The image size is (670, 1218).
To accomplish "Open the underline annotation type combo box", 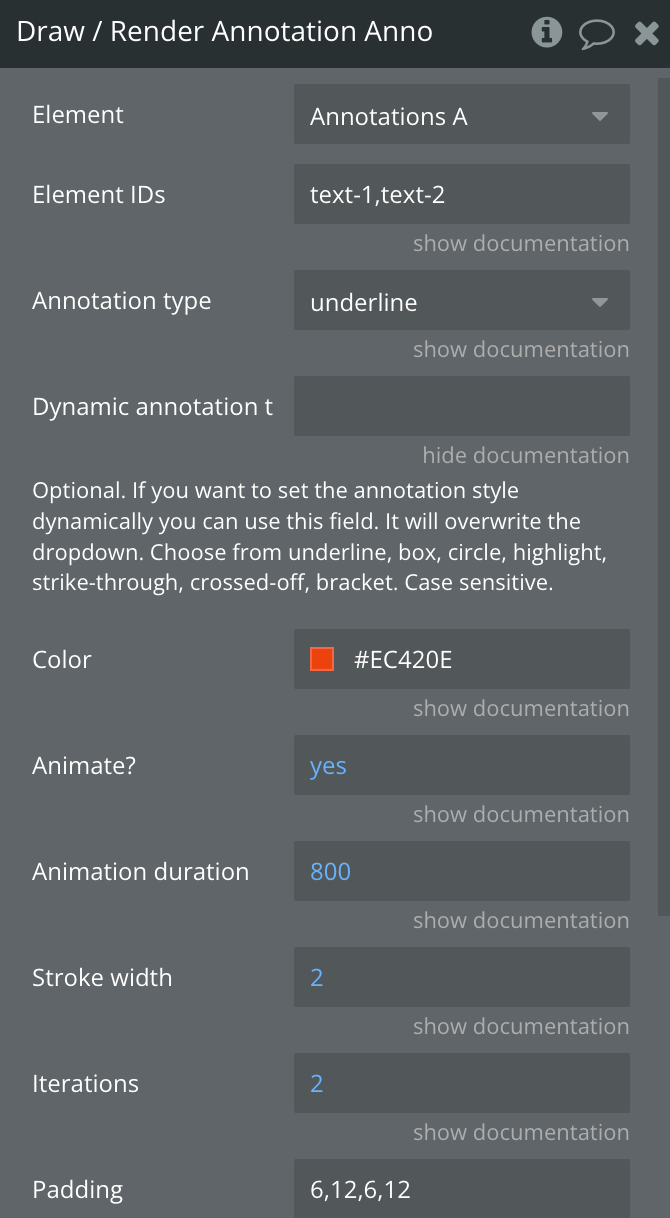I will tap(462, 300).
